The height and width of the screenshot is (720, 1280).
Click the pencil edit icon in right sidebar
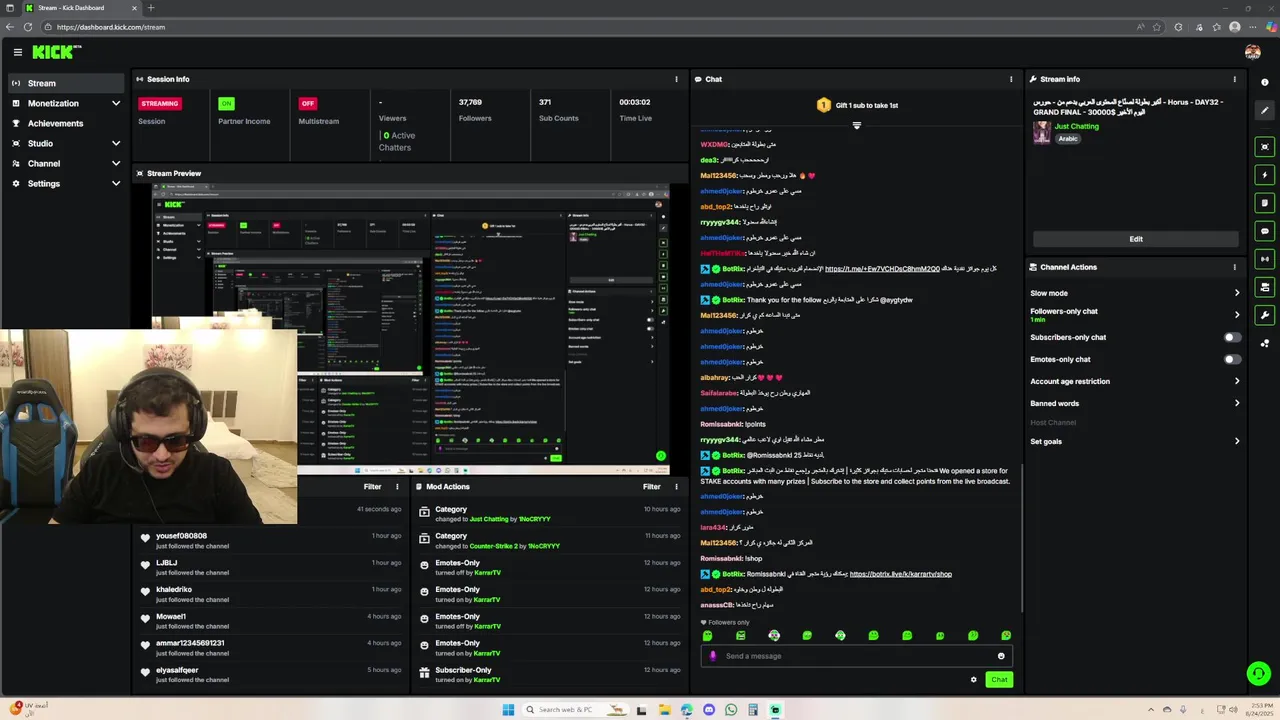click(1265, 111)
